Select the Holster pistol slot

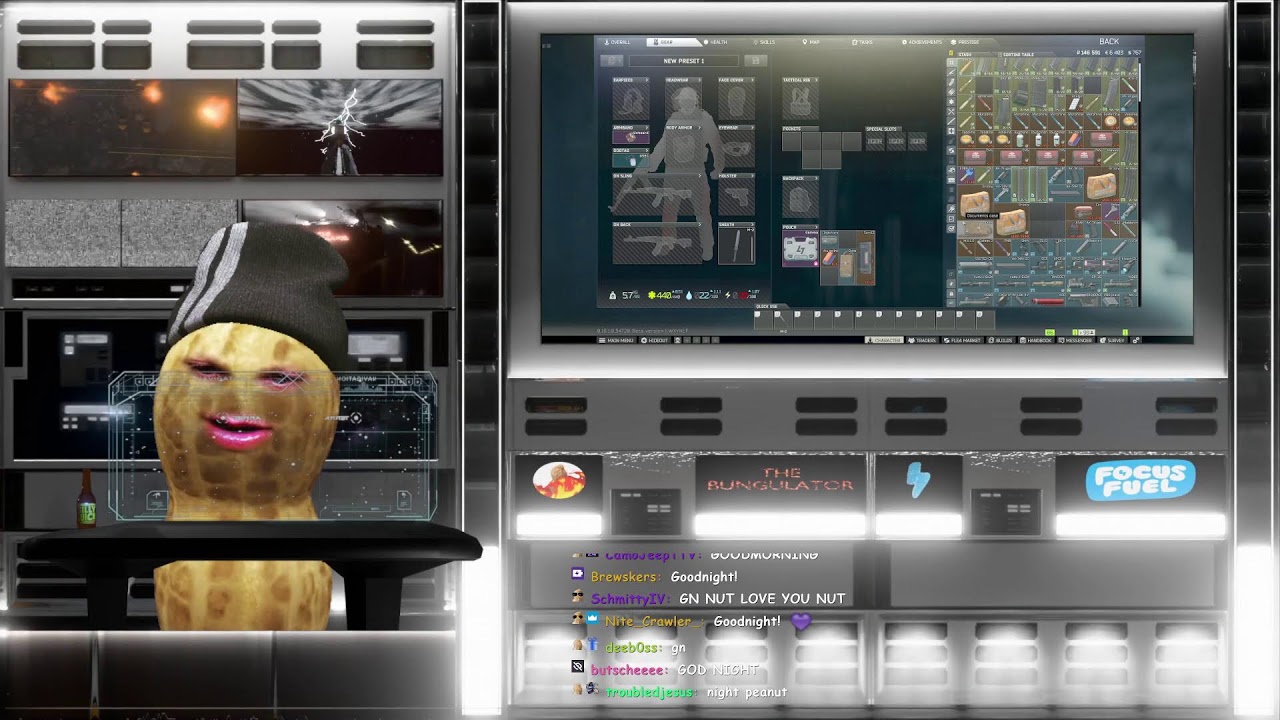click(x=737, y=194)
